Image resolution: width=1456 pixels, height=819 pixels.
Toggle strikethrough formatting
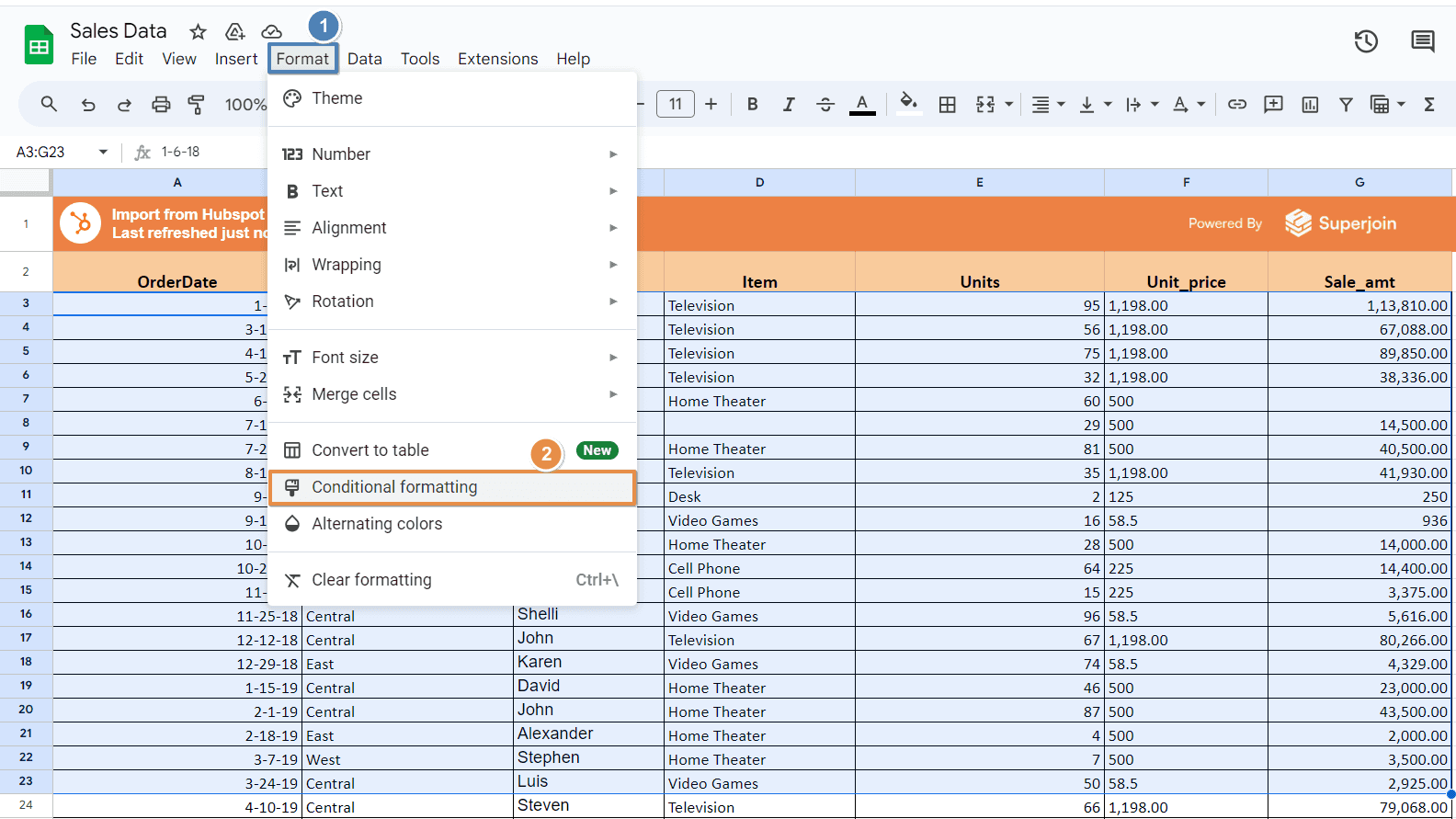pyautogui.click(x=825, y=104)
